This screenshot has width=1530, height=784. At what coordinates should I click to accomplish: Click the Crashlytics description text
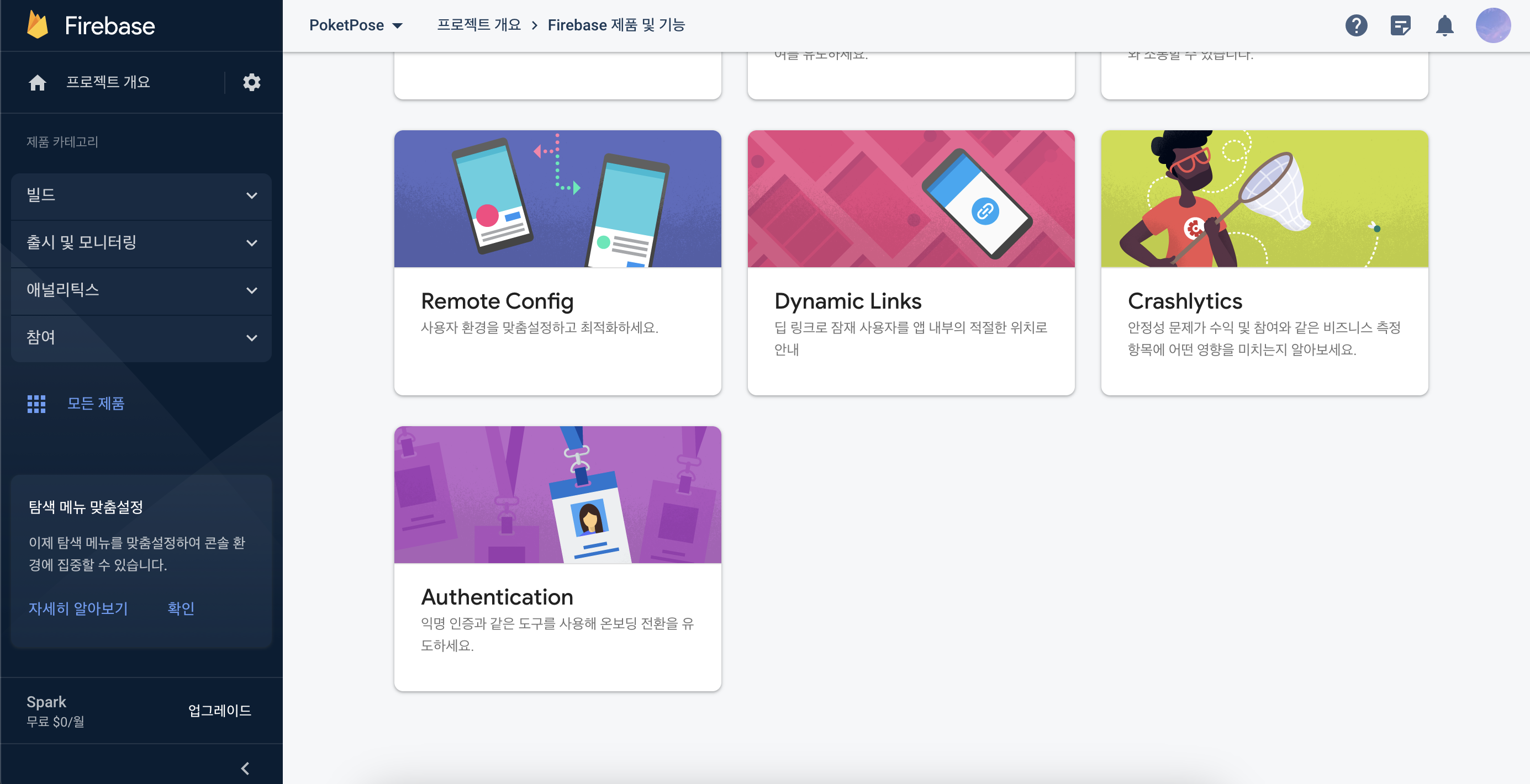[x=1264, y=338]
